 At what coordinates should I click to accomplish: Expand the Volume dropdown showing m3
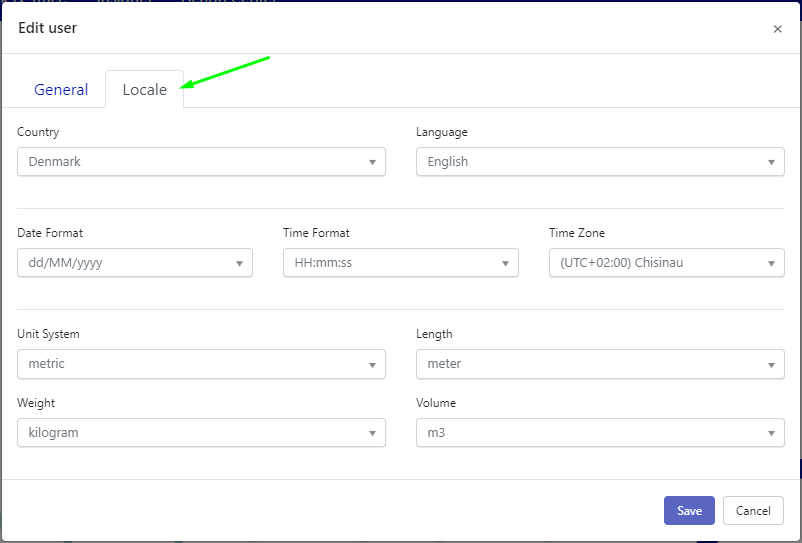pos(599,433)
